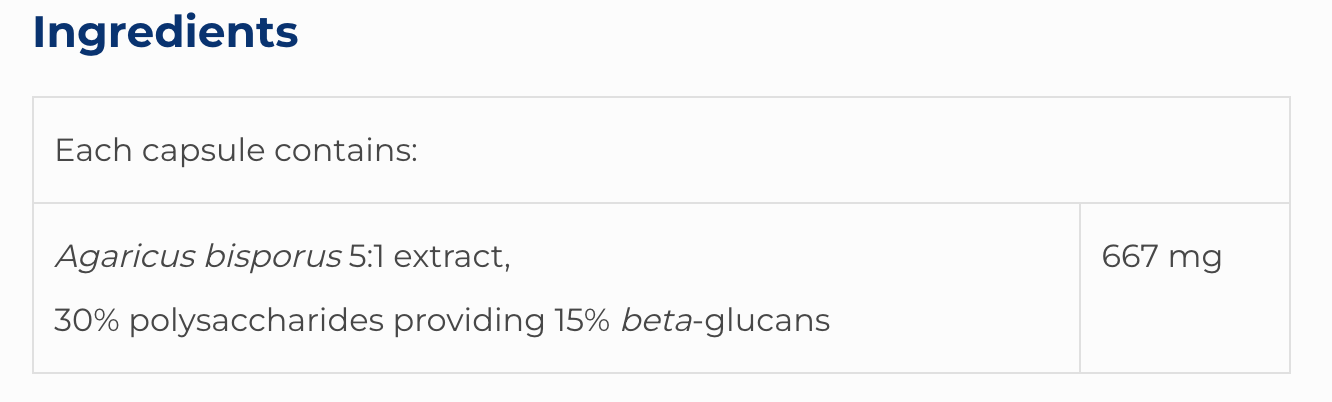Click the word "glucans"
1332x402 pixels.
coord(767,321)
